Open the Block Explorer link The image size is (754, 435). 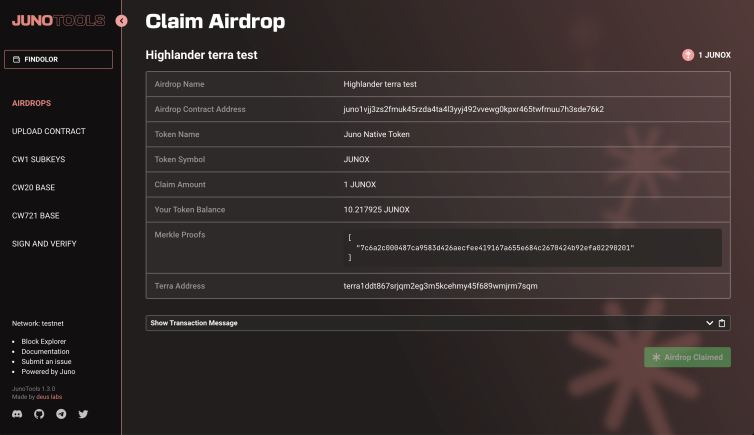tap(44, 341)
